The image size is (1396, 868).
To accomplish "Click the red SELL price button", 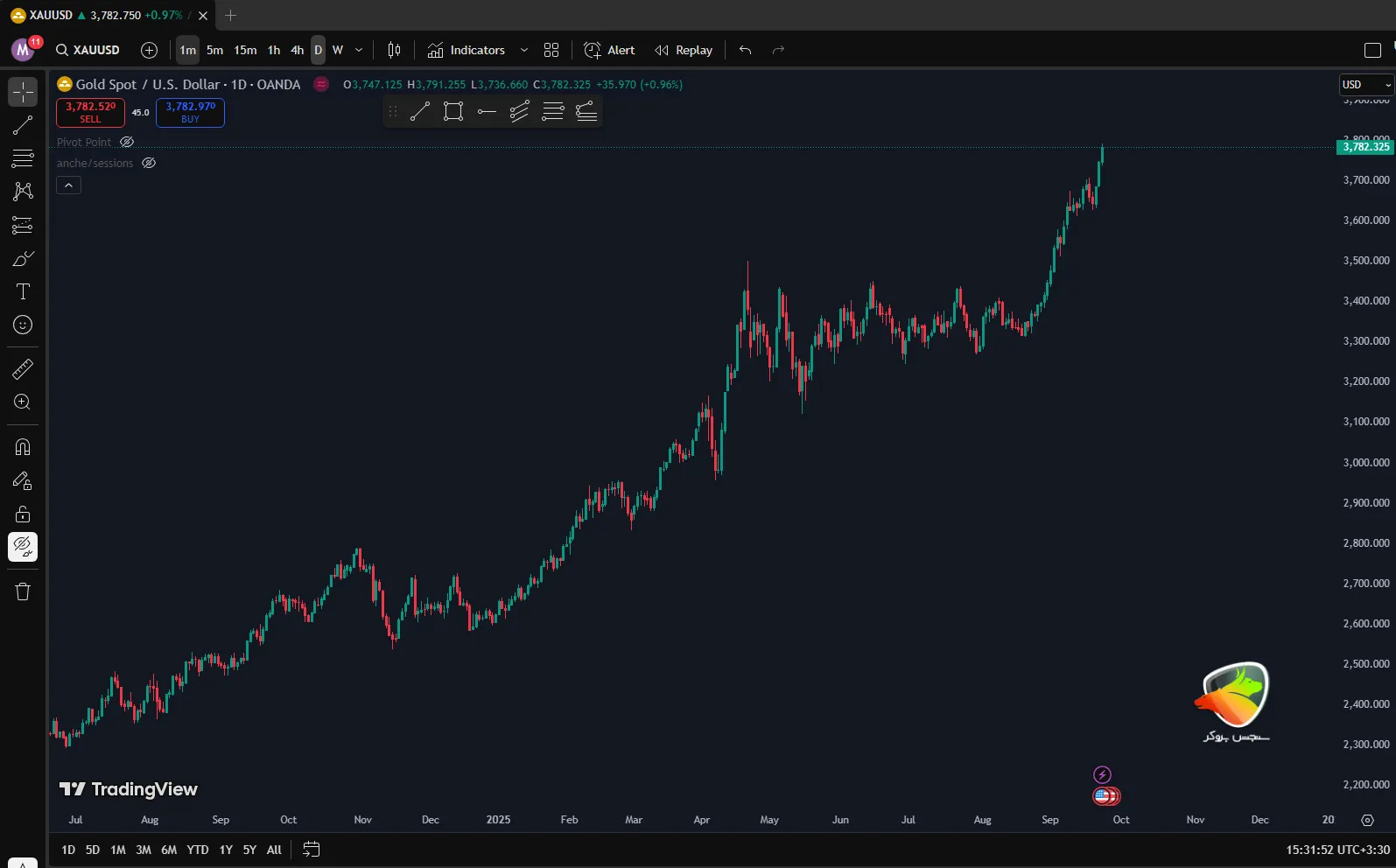I will [90, 112].
